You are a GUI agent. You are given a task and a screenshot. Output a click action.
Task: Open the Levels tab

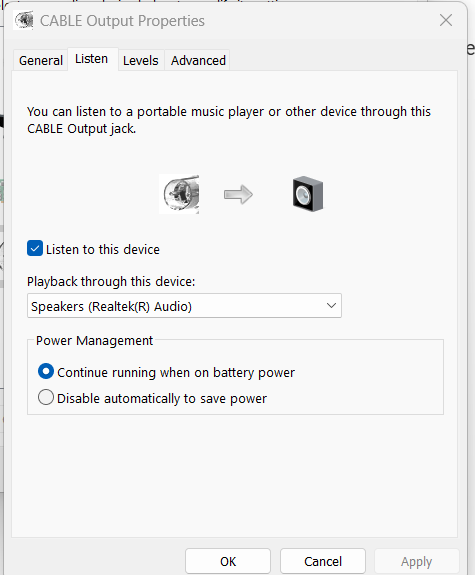tap(141, 61)
